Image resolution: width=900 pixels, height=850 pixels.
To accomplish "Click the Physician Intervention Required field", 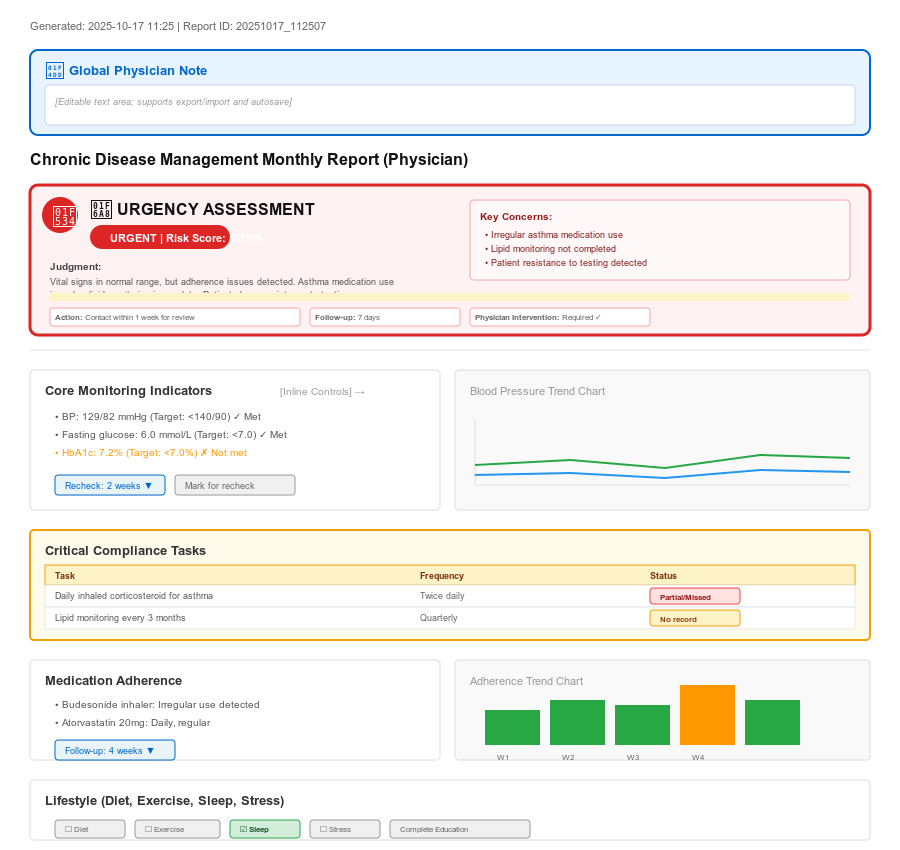I will (x=559, y=317).
